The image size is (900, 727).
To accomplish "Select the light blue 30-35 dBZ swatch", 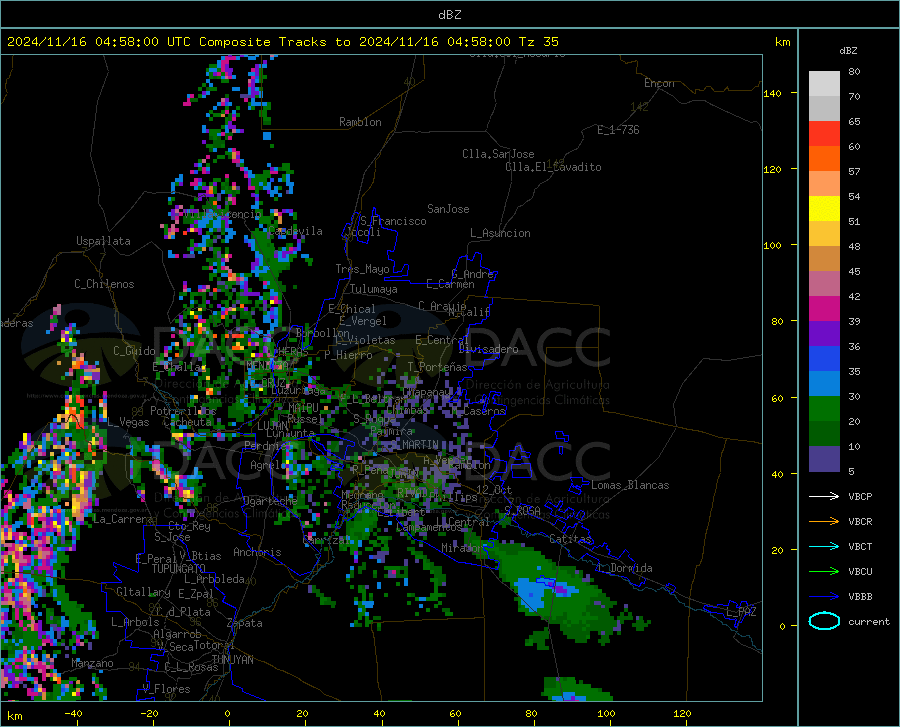I will pyautogui.click(x=824, y=384).
